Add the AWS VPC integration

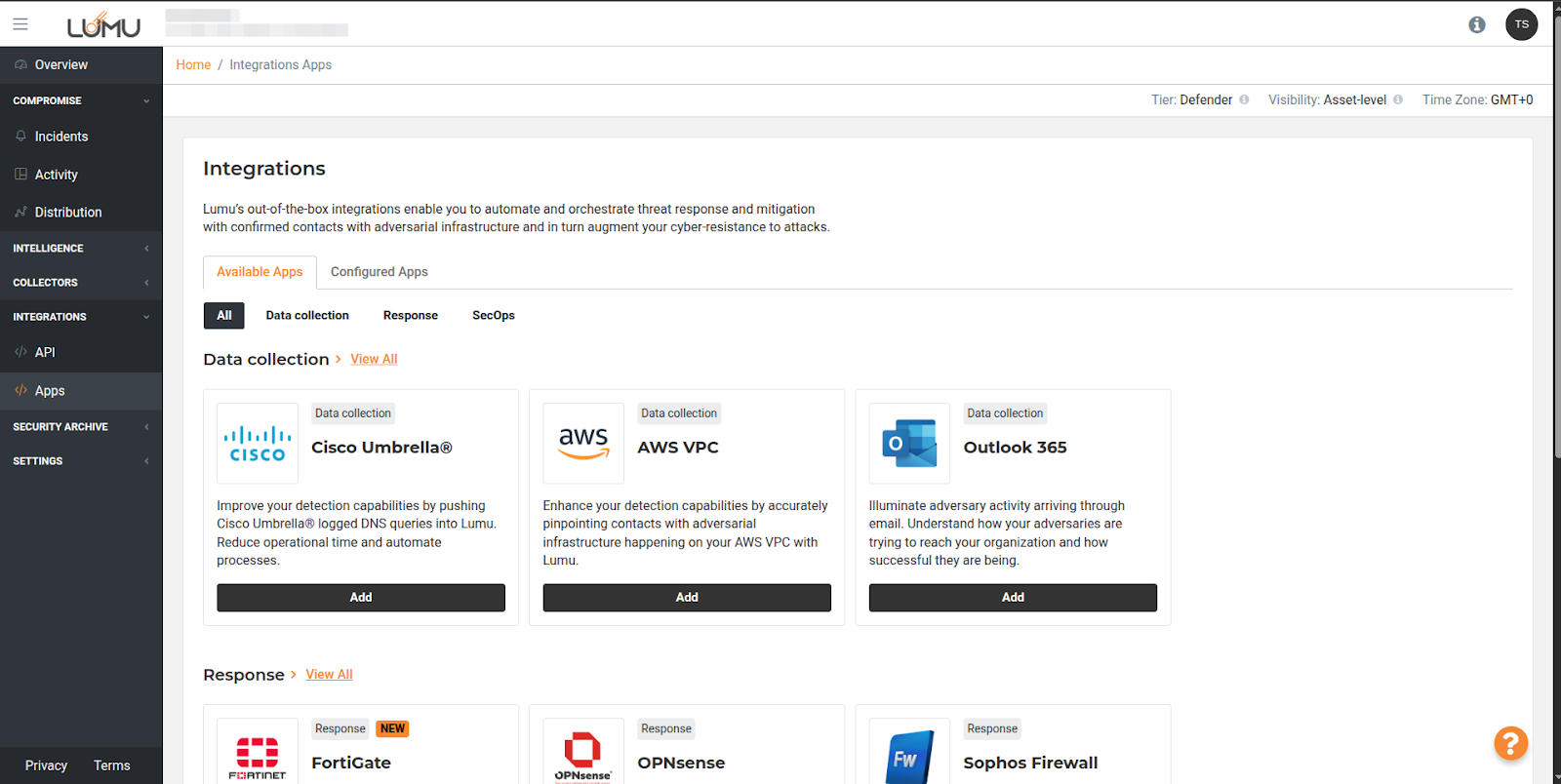coord(687,598)
